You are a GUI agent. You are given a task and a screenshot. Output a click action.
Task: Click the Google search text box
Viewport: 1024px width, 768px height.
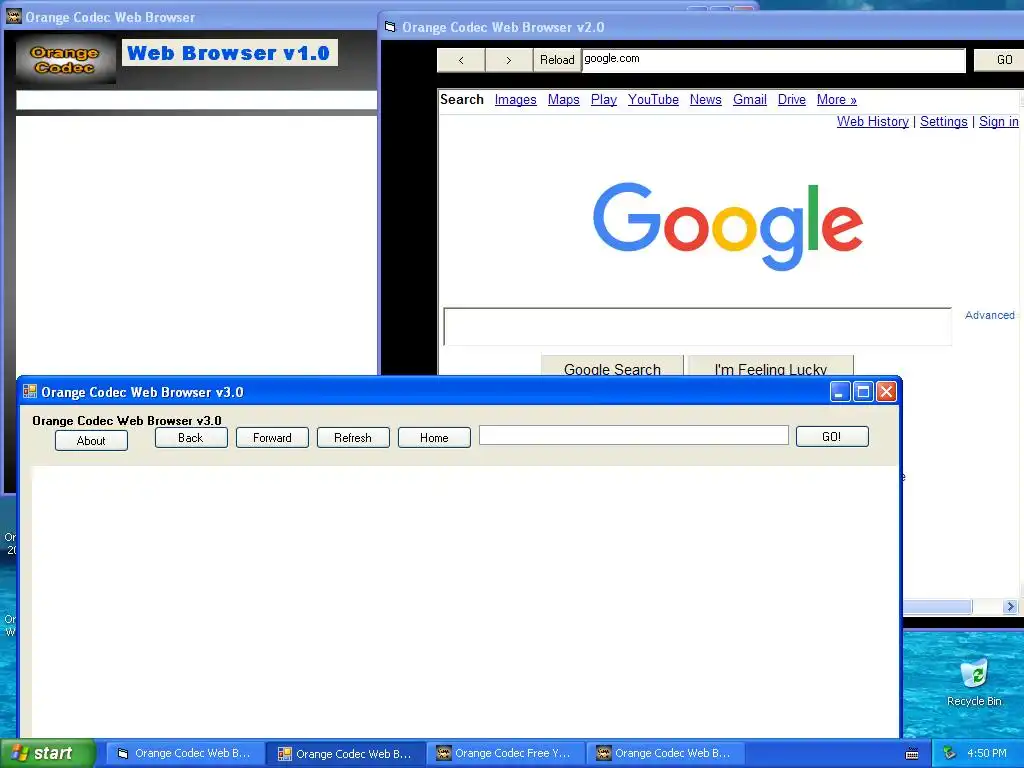(697, 326)
